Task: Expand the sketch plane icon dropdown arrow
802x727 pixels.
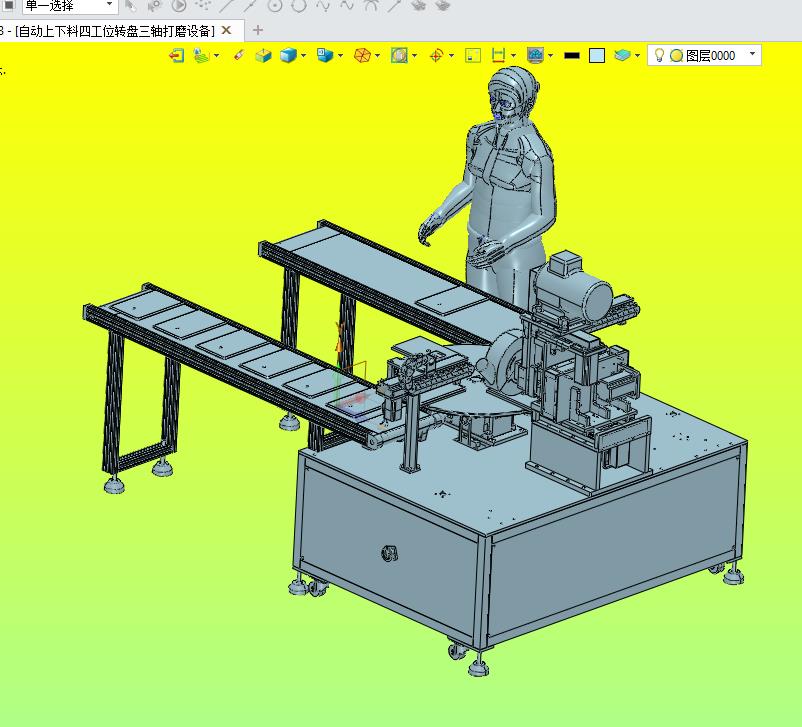Action: 217,55
